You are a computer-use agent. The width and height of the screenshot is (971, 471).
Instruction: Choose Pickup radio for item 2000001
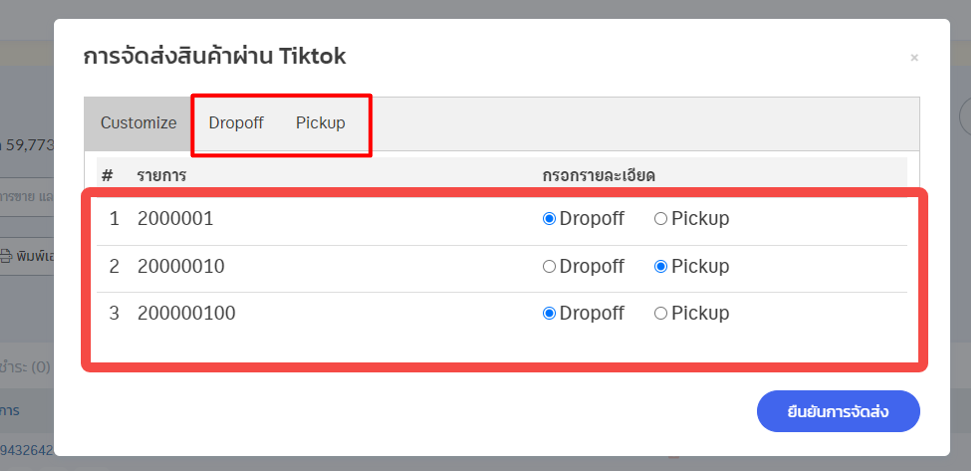(660, 219)
